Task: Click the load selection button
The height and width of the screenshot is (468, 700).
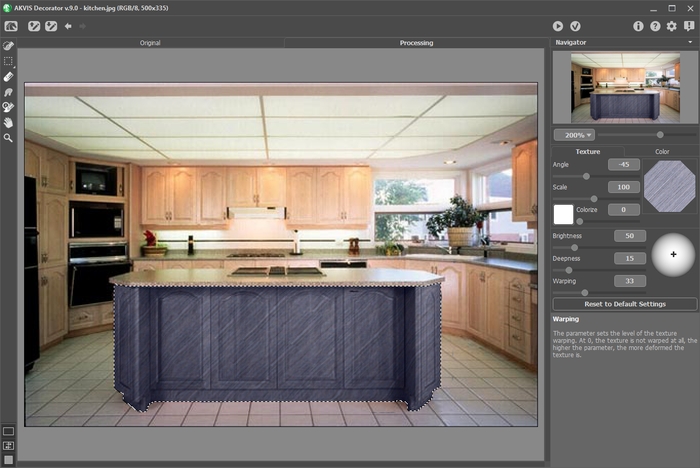Action: [34, 26]
